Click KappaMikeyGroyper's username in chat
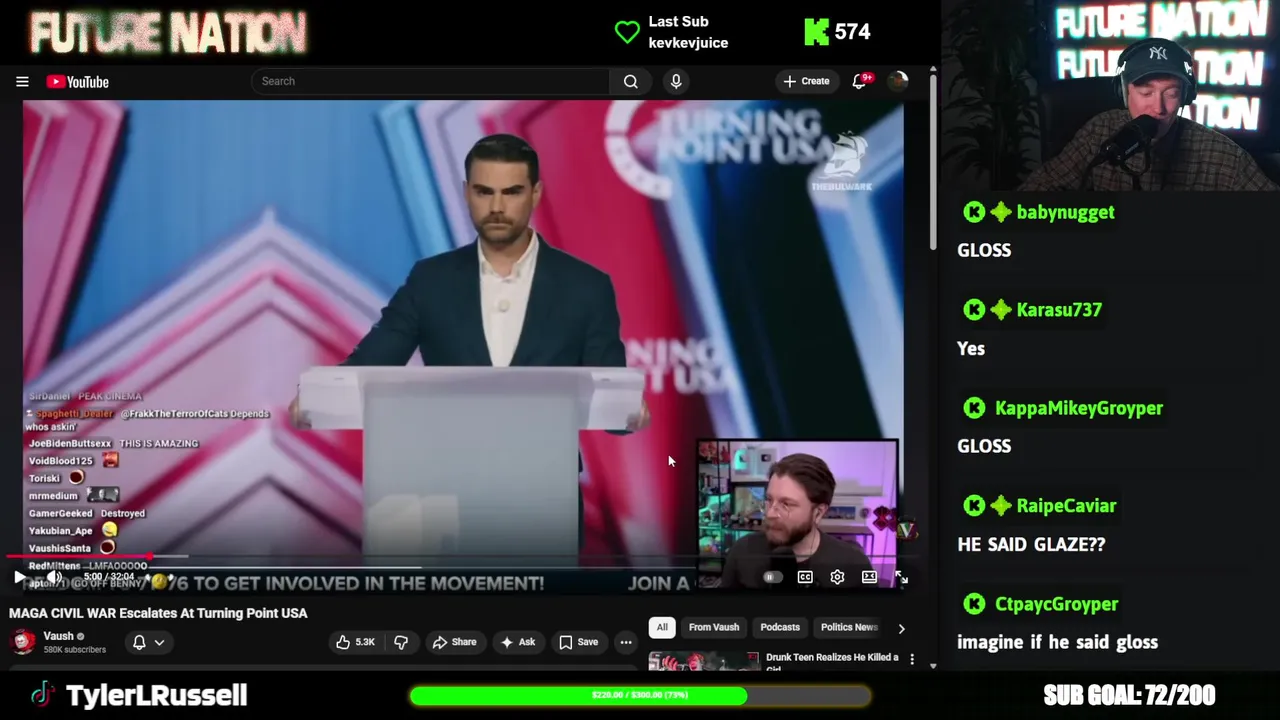The image size is (1280, 720). tap(1079, 408)
